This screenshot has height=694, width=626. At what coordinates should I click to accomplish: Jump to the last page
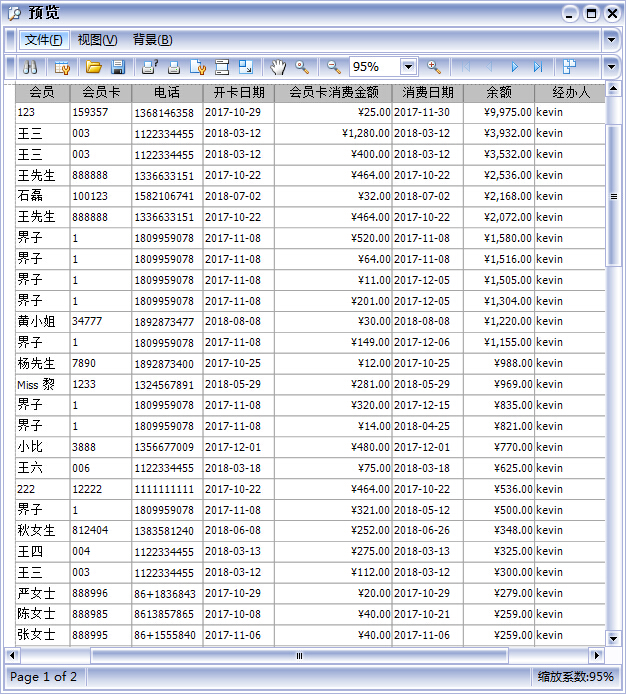[x=538, y=67]
